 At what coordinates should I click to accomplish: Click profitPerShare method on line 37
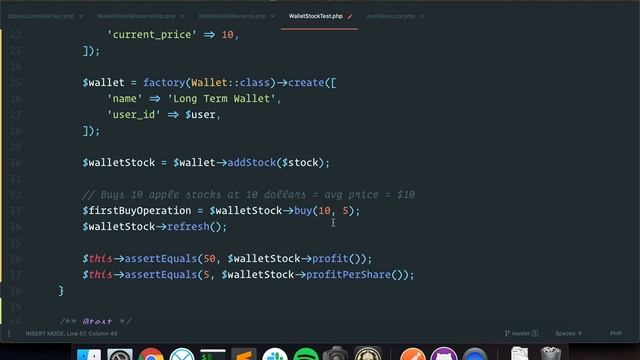coord(348,275)
